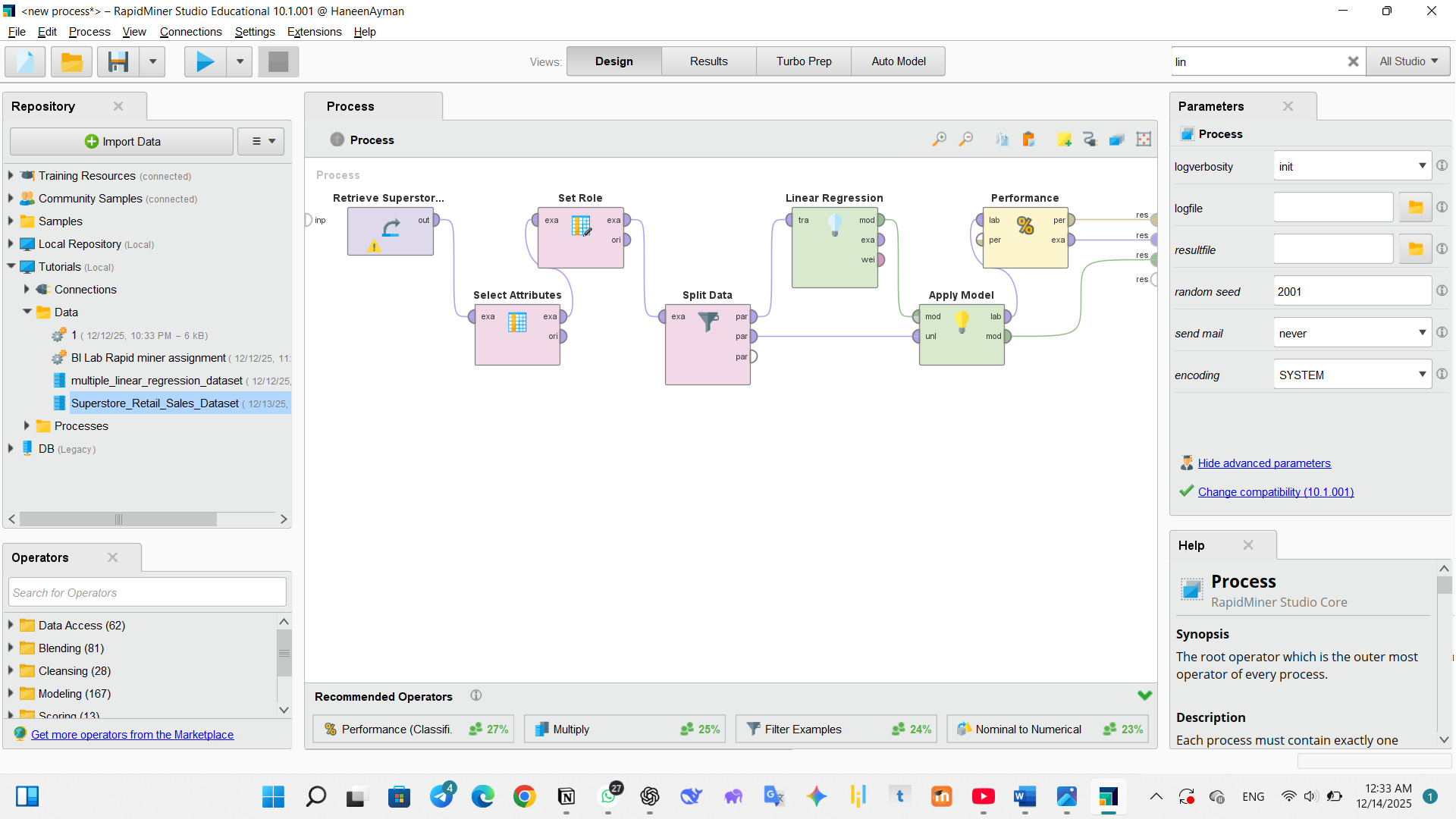Browse for logfile with folder icon
Image resolution: width=1456 pixels, height=819 pixels.
[x=1415, y=208]
